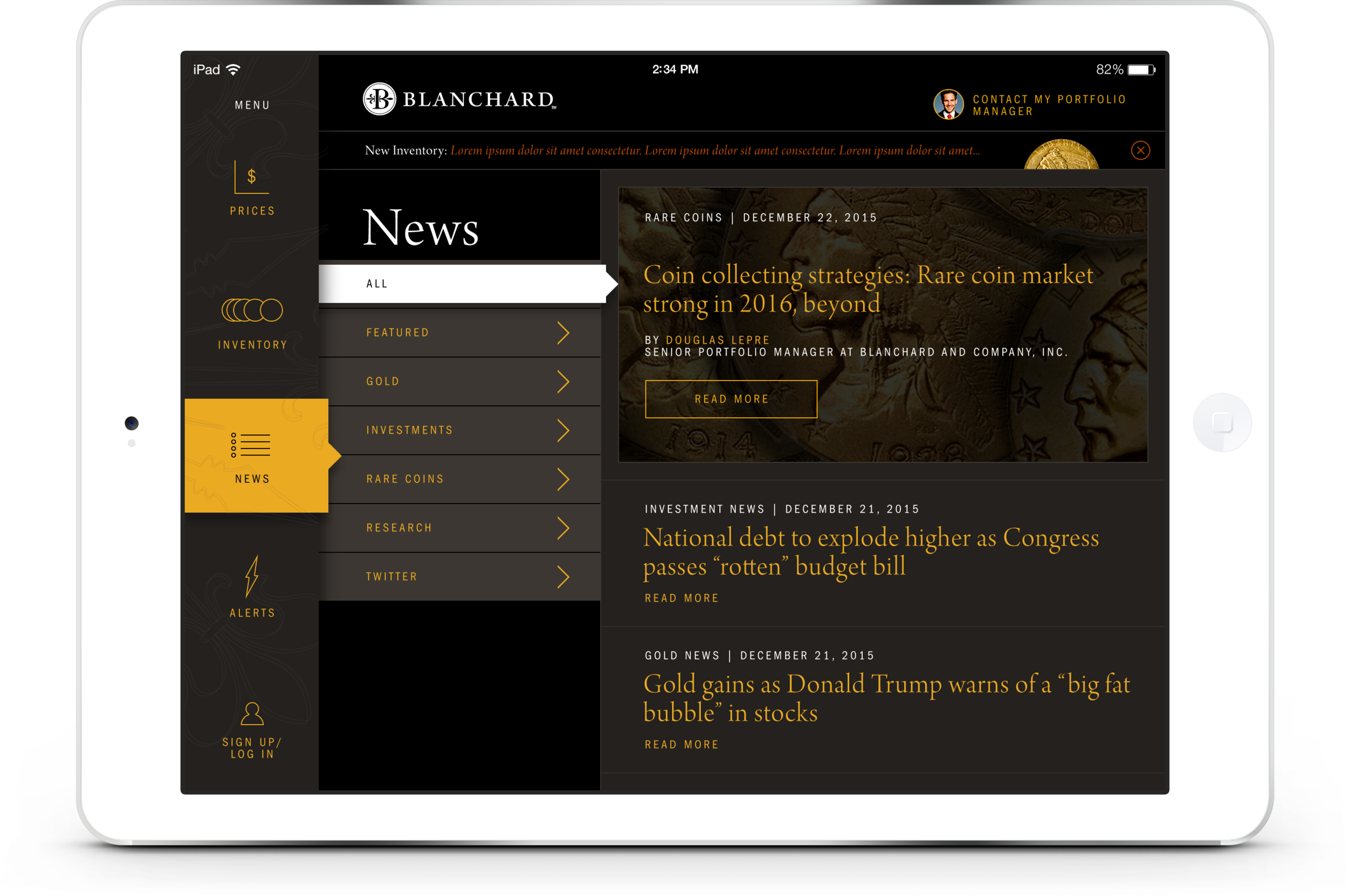
Task: Click 'INVESTMENT NEWS | DECEMBER 21, 2015' label
Action: [782, 509]
